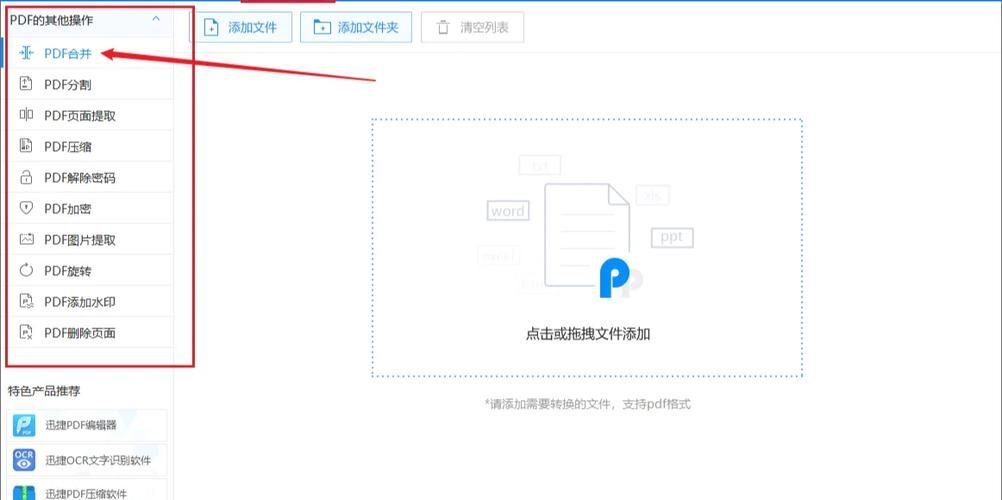Click the PDF合并 merge icon
Viewport: 1002px width, 500px height.
click(26, 54)
